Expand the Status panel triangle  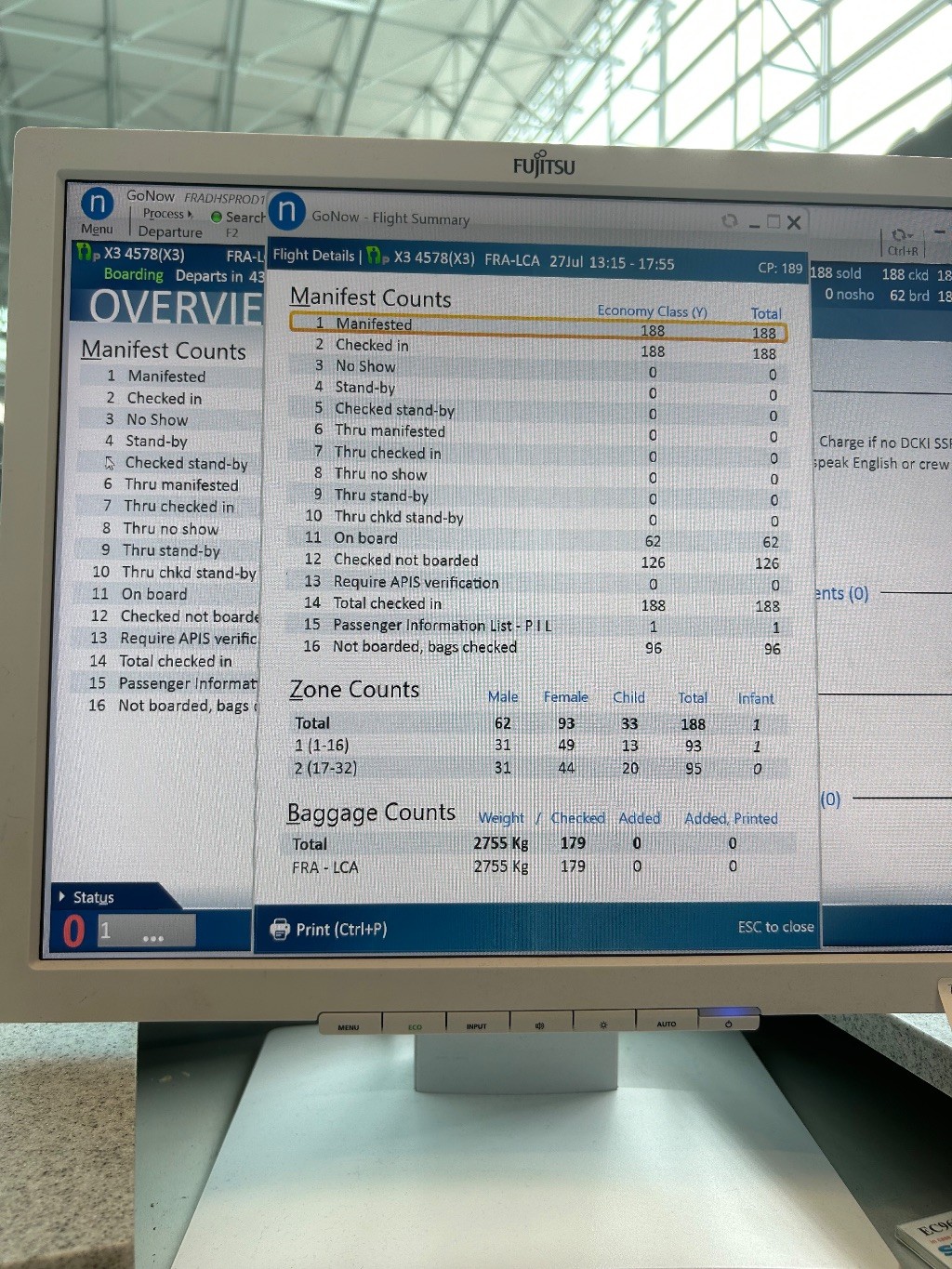(62, 896)
